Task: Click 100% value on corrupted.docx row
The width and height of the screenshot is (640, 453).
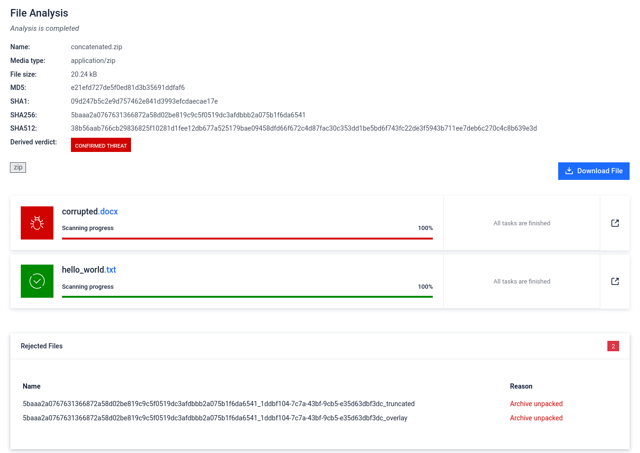Action: point(425,228)
